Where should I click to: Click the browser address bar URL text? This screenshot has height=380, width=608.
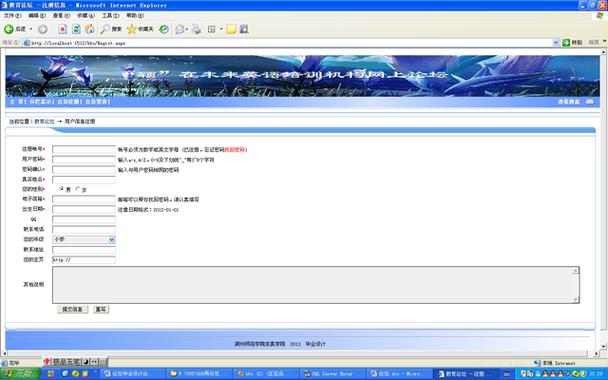click(x=78, y=43)
